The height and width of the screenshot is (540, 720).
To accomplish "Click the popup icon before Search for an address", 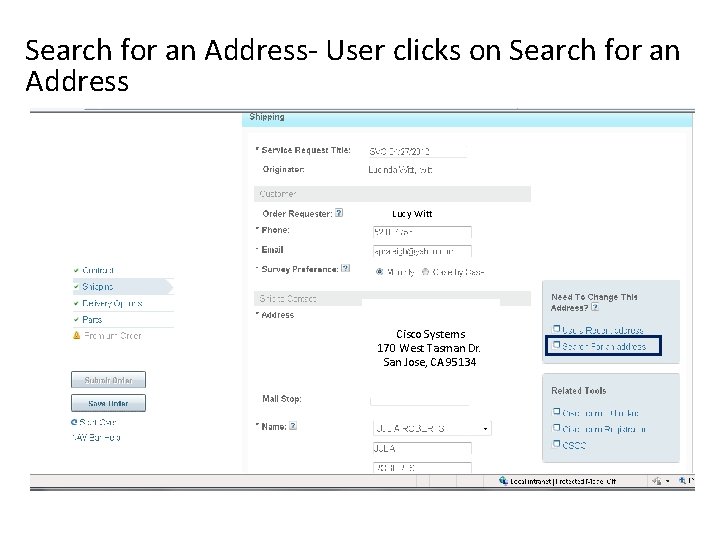I will [x=556, y=344].
